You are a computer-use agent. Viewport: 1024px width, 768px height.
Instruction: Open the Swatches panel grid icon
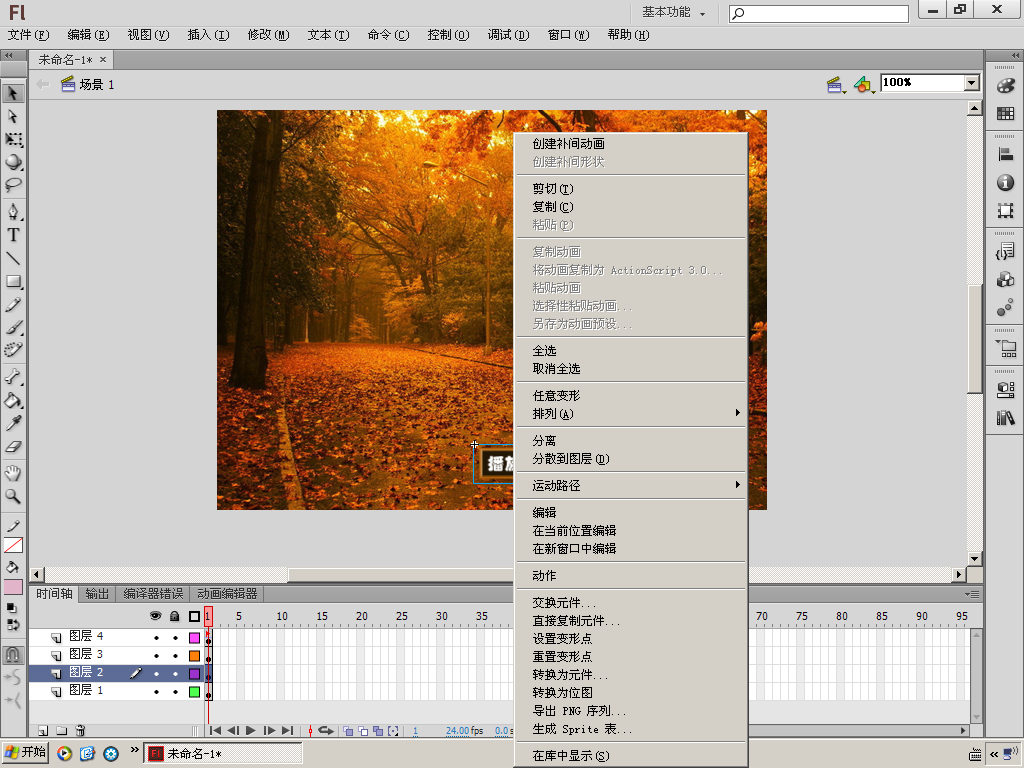pyautogui.click(x=1006, y=114)
